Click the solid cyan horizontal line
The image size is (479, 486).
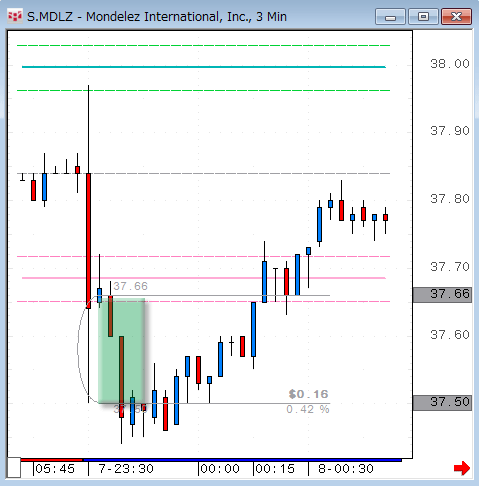point(204,67)
